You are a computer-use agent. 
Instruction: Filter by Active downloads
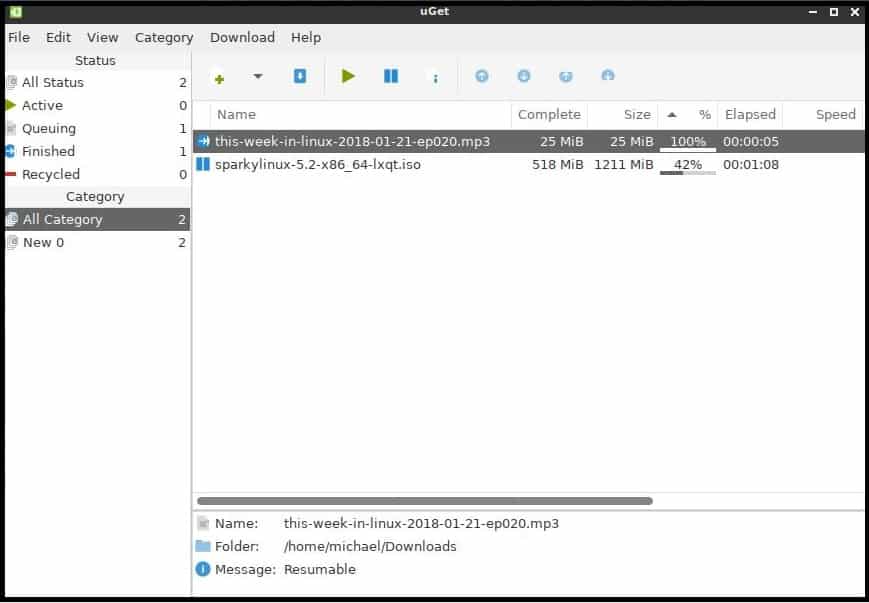[x=98, y=105]
